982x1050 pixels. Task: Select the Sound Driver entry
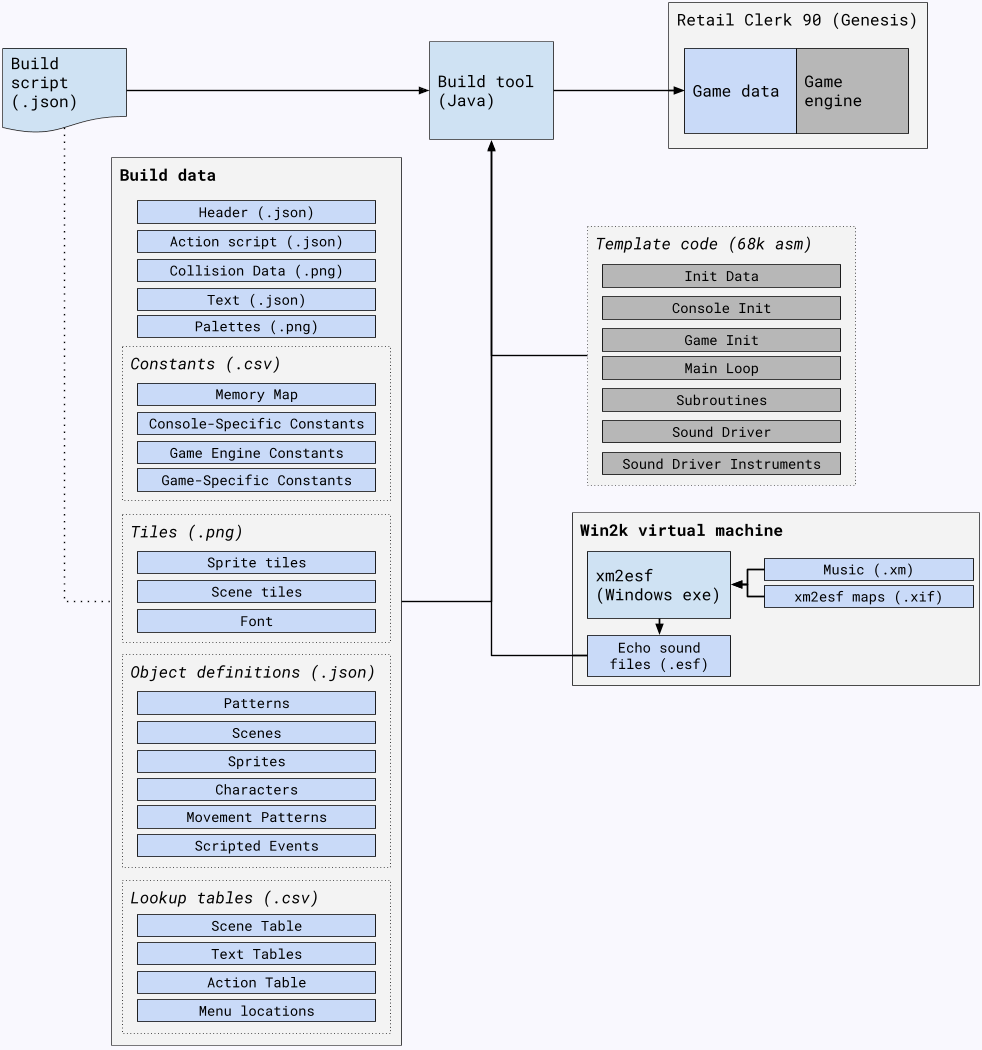tap(721, 431)
